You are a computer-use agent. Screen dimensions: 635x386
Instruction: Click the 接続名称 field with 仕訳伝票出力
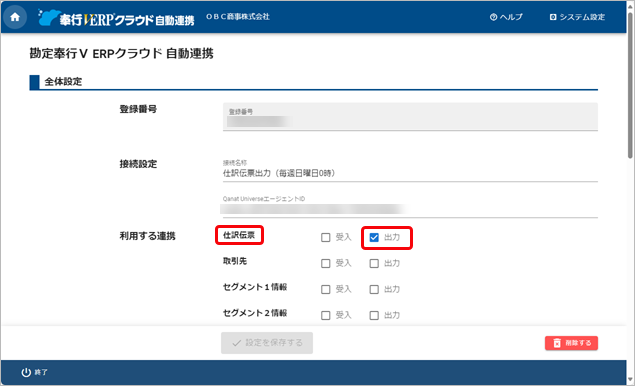click(x=410, y=170)
